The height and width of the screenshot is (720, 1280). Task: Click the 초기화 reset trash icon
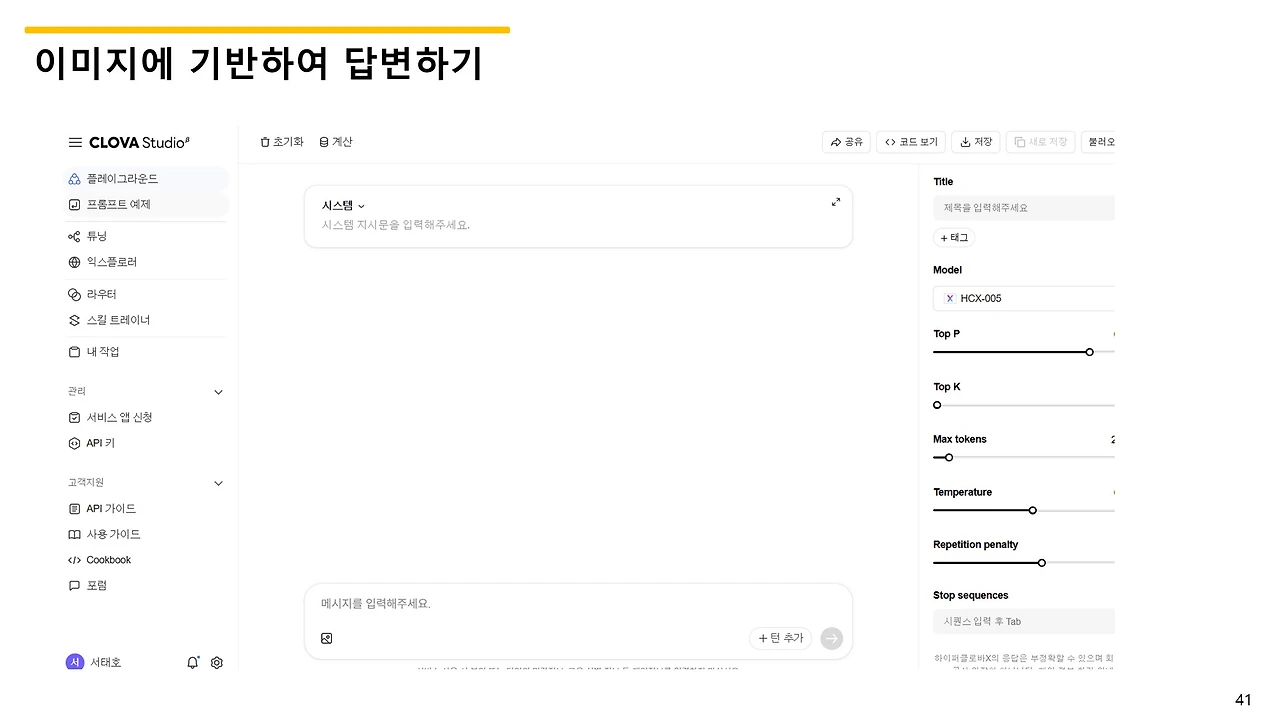[266, 141]
